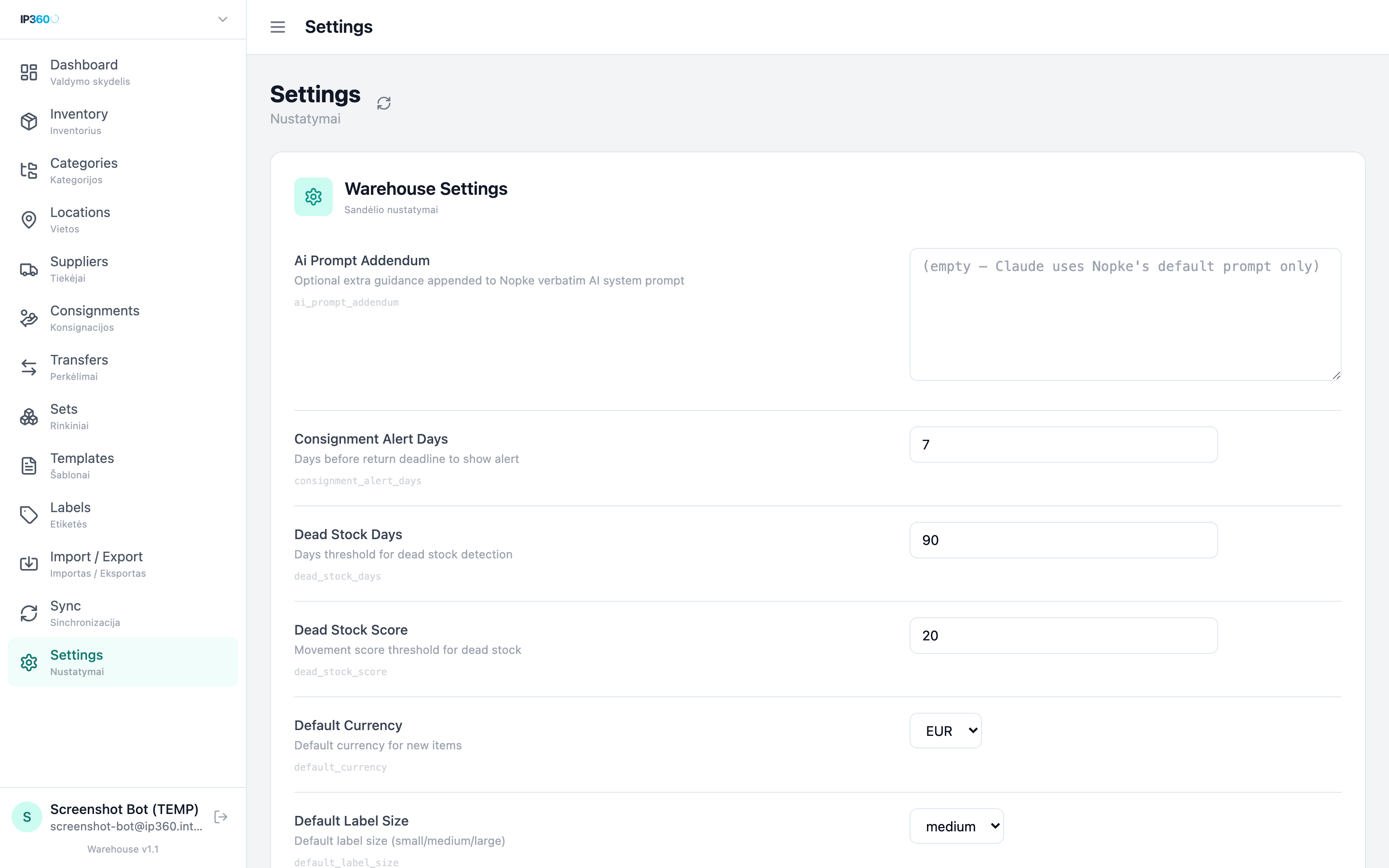Click the Dead Stock Days input field
1389x868 pixels.
point(1063,540)
